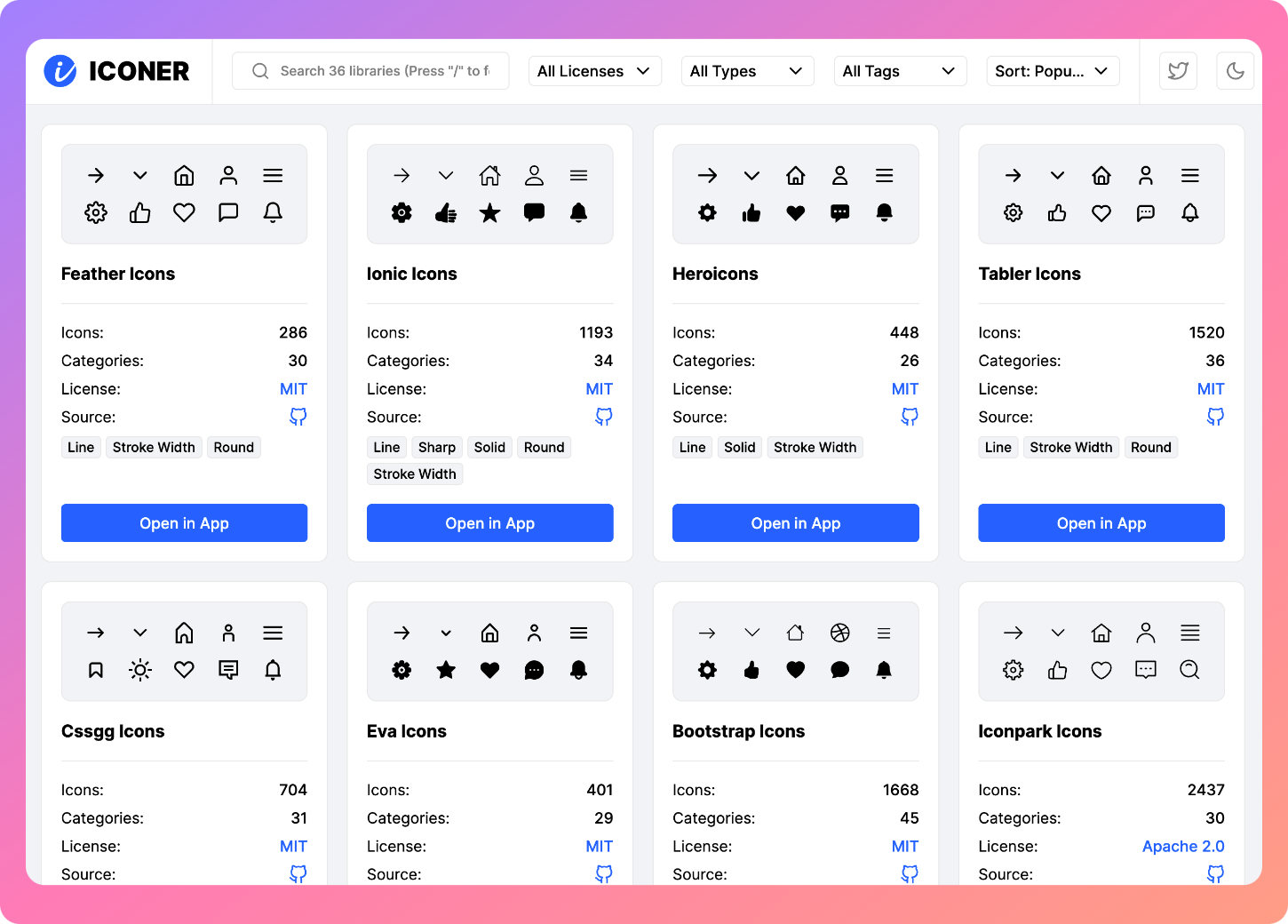Click the Ionic Icons thumbs-up preview icon
The height and width of the screenshot is (924, 1288).
pyautogui.click(x=446, y=212)
